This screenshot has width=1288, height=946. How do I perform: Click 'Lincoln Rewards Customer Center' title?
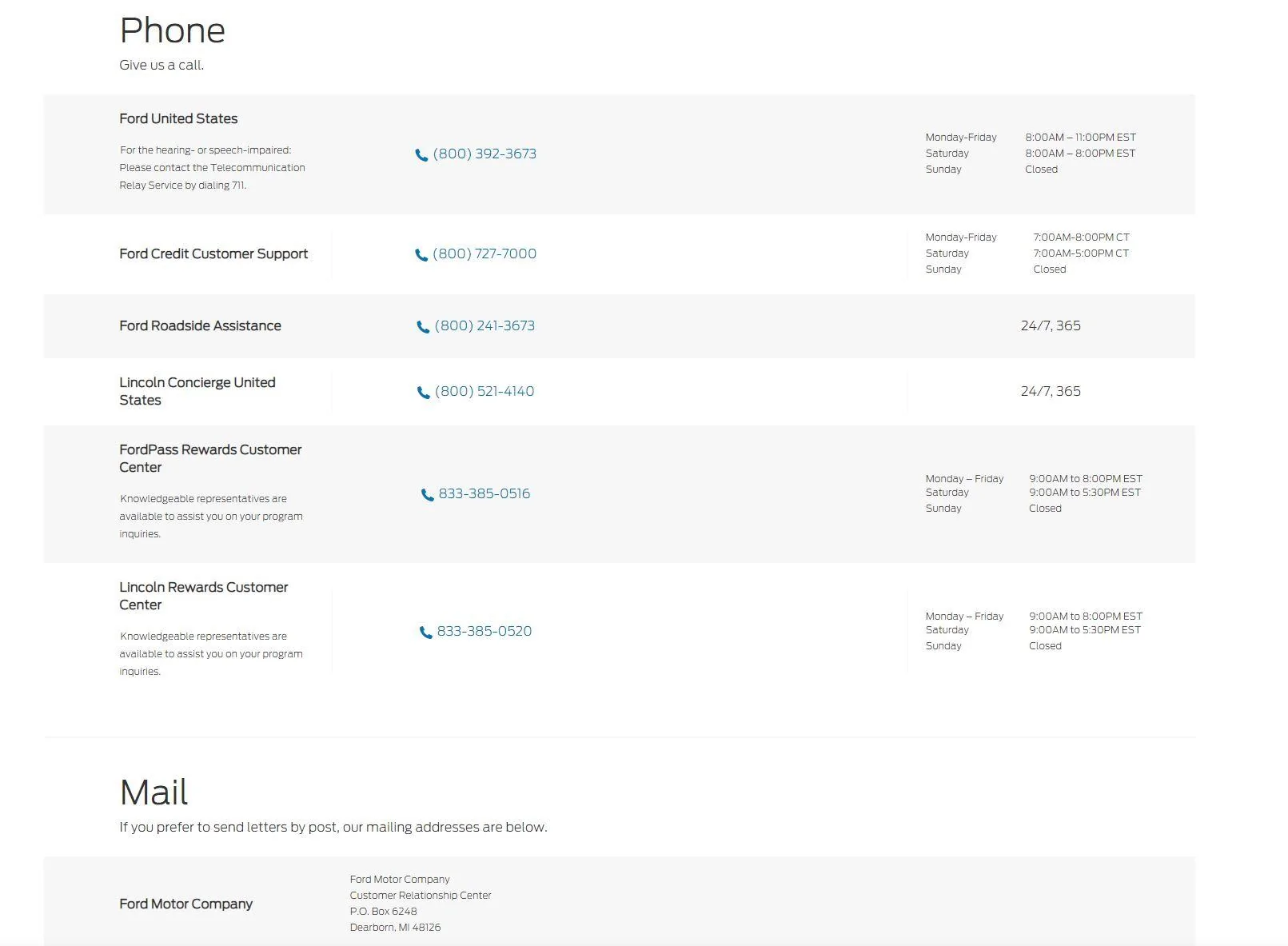(x=204, y=596)
